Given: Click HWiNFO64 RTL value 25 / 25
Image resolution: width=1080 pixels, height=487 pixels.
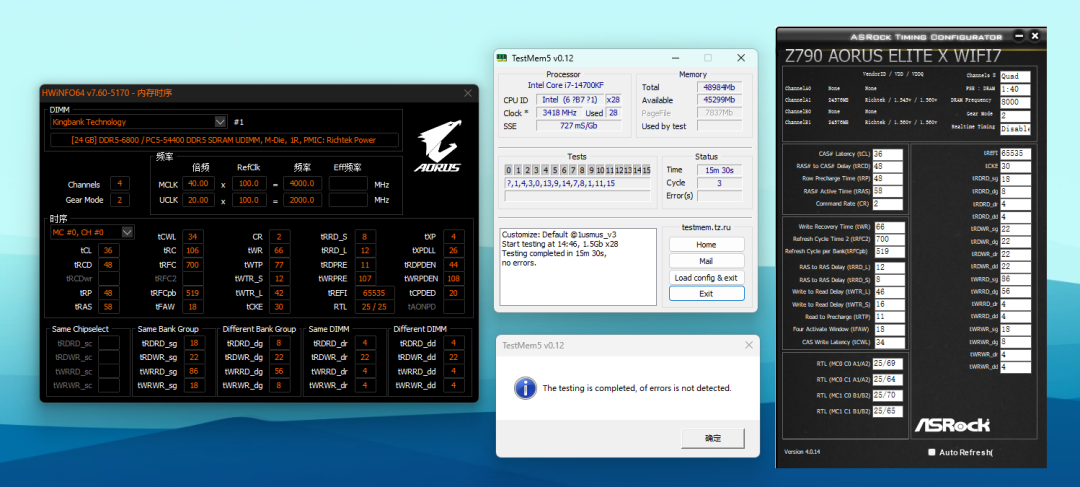Looking at the screenshot, I should (375, 307).
